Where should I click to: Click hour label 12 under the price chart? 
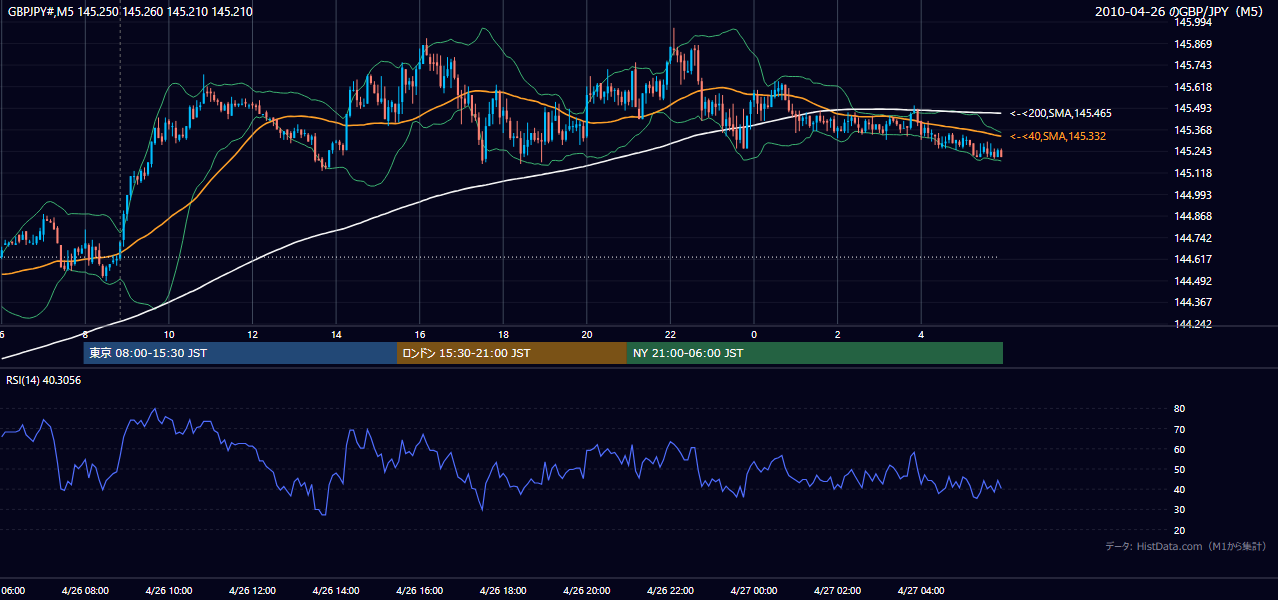pyautogui.click(x=252, y=335)
